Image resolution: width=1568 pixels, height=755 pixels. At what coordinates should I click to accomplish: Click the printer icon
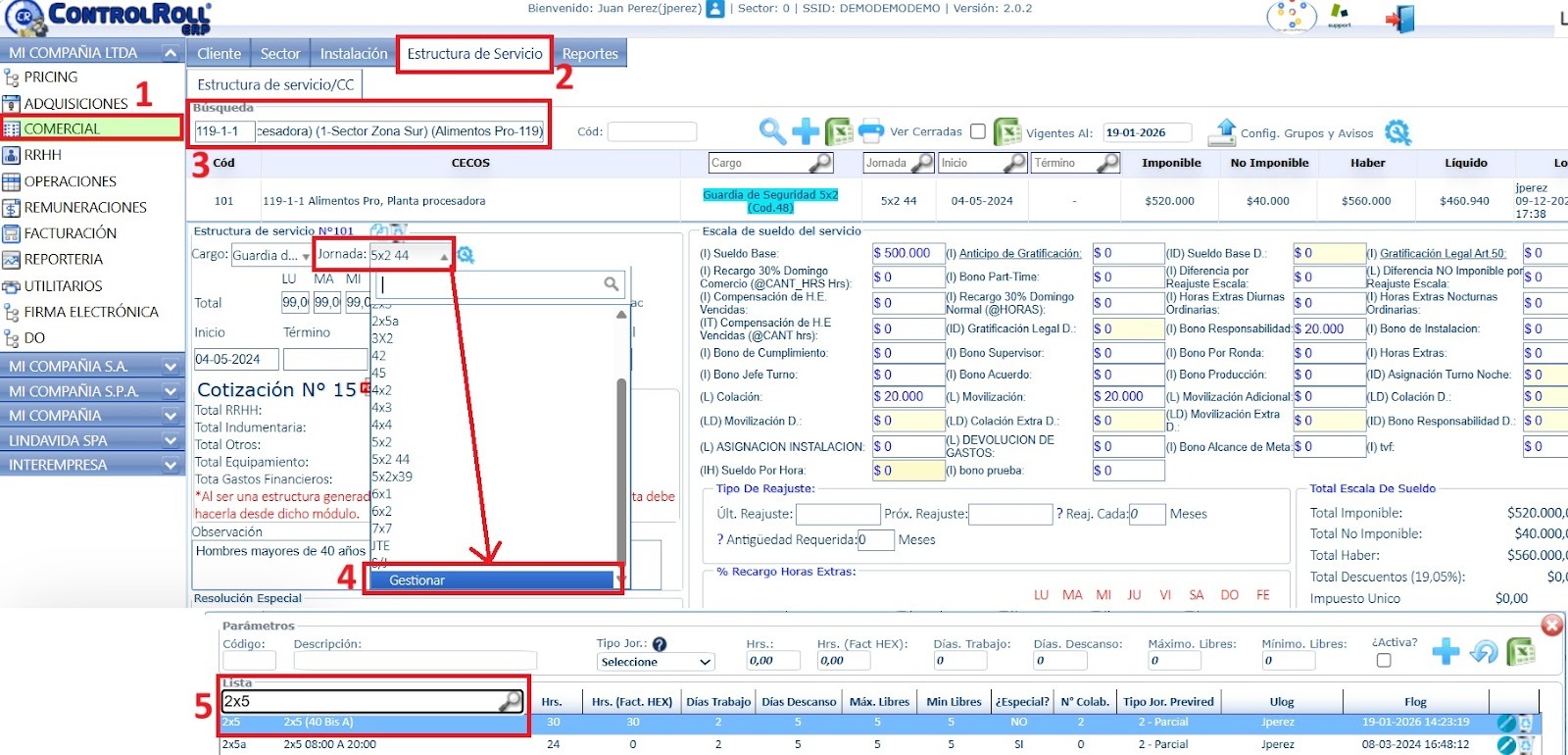coord(870,130)
